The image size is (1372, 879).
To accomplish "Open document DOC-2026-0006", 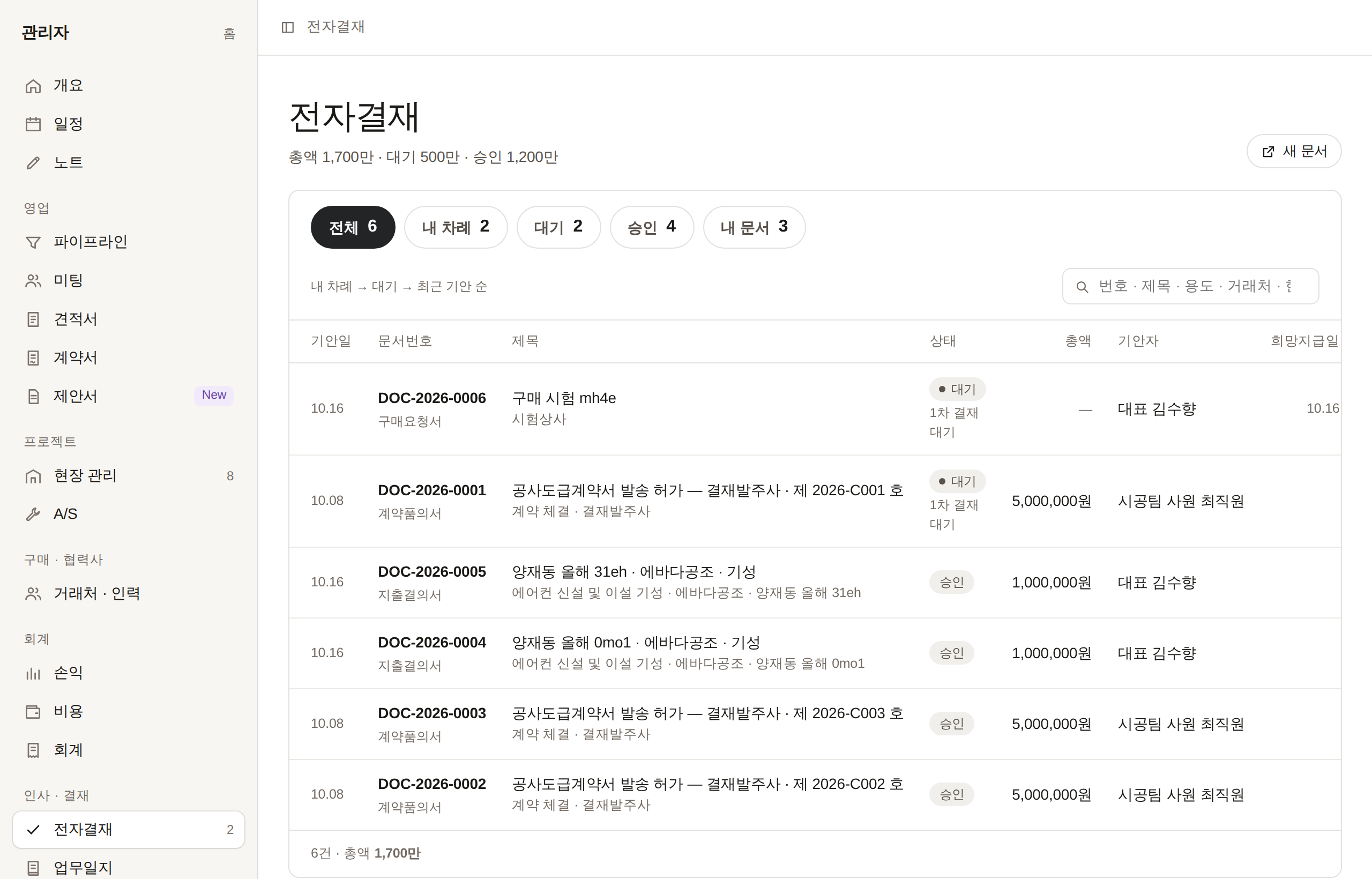I will click(x=431, y=398).
